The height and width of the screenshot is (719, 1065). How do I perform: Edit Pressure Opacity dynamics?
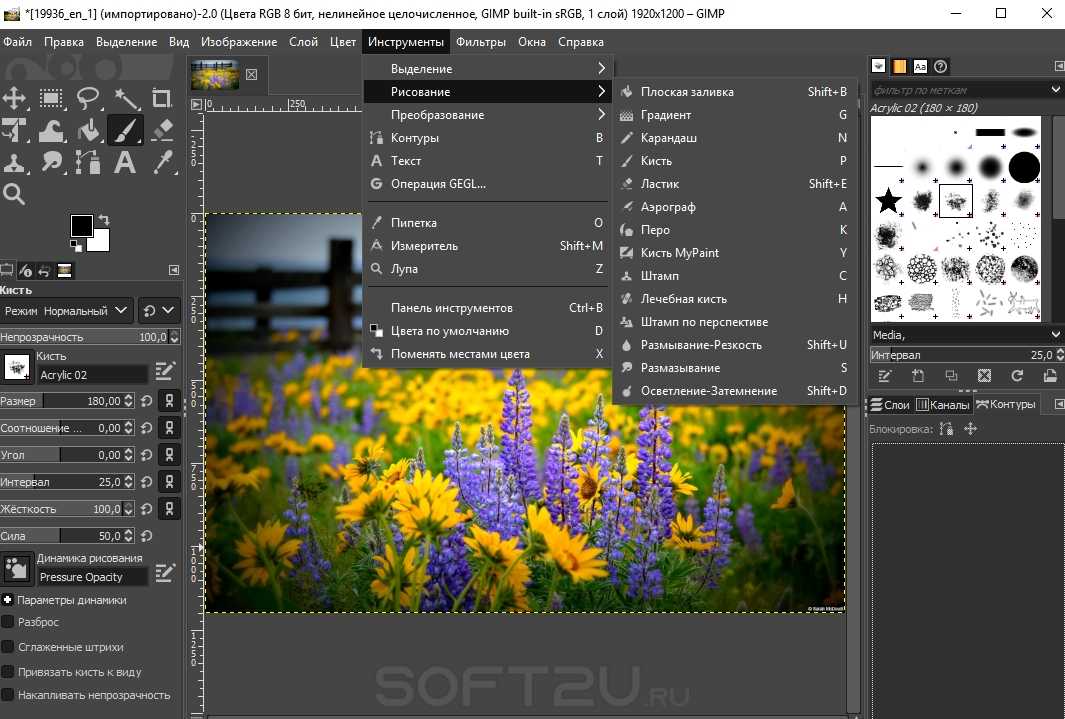pos(165,573)
